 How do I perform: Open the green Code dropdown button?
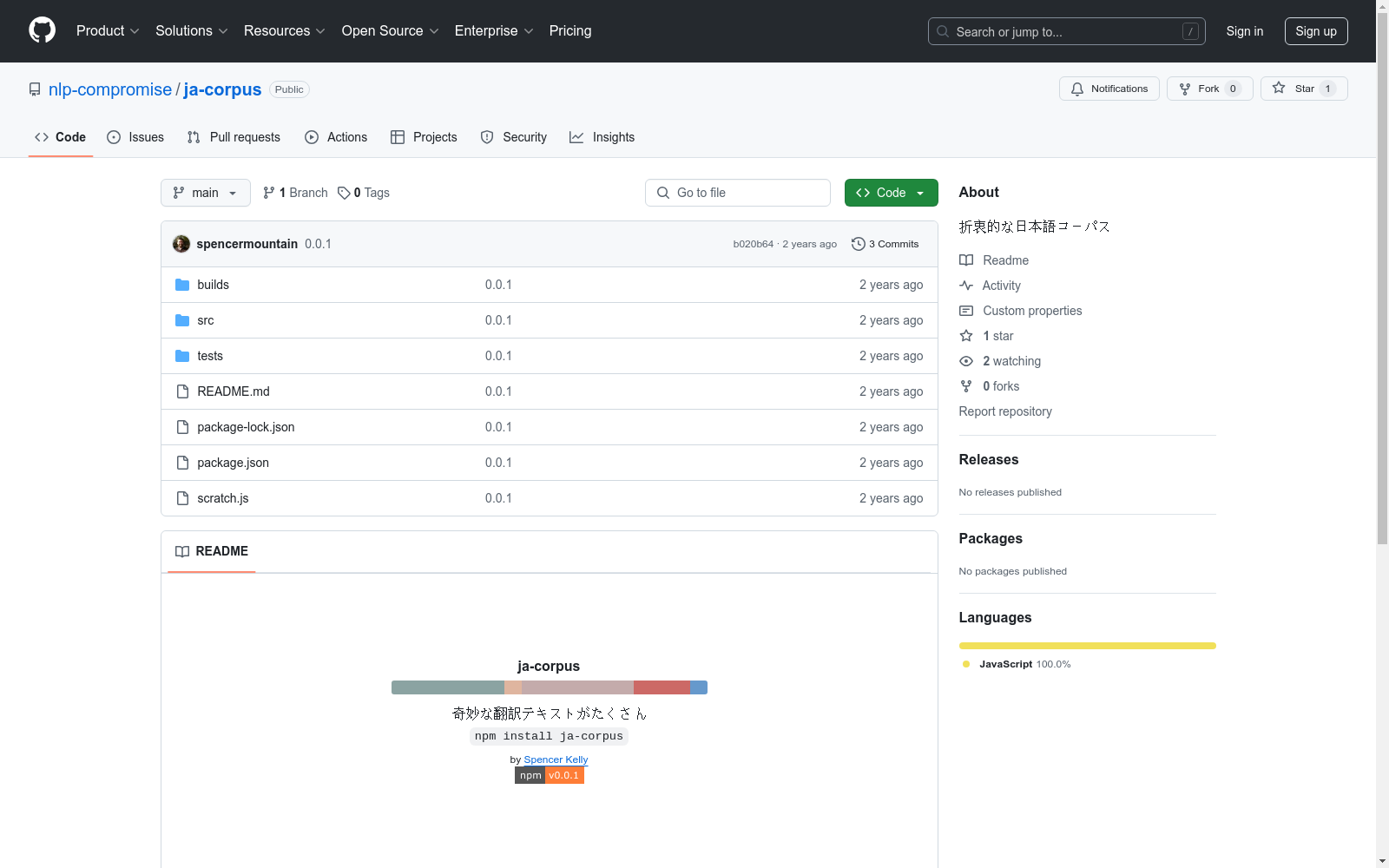[x=891, y=193]
